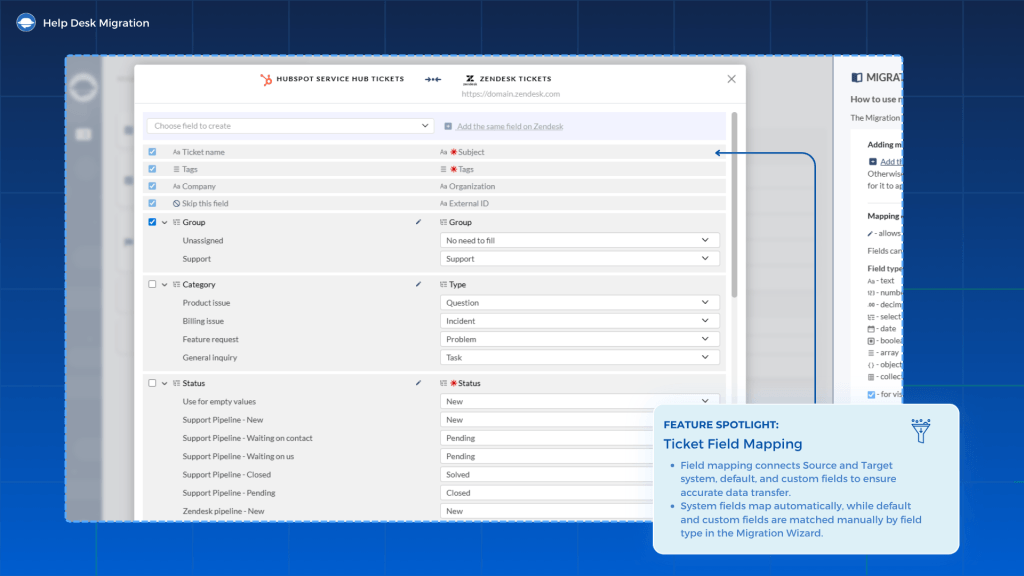Screen dimensions: 1024x576
Task: Check the Status field checkbox
Action: click(152, 383)
